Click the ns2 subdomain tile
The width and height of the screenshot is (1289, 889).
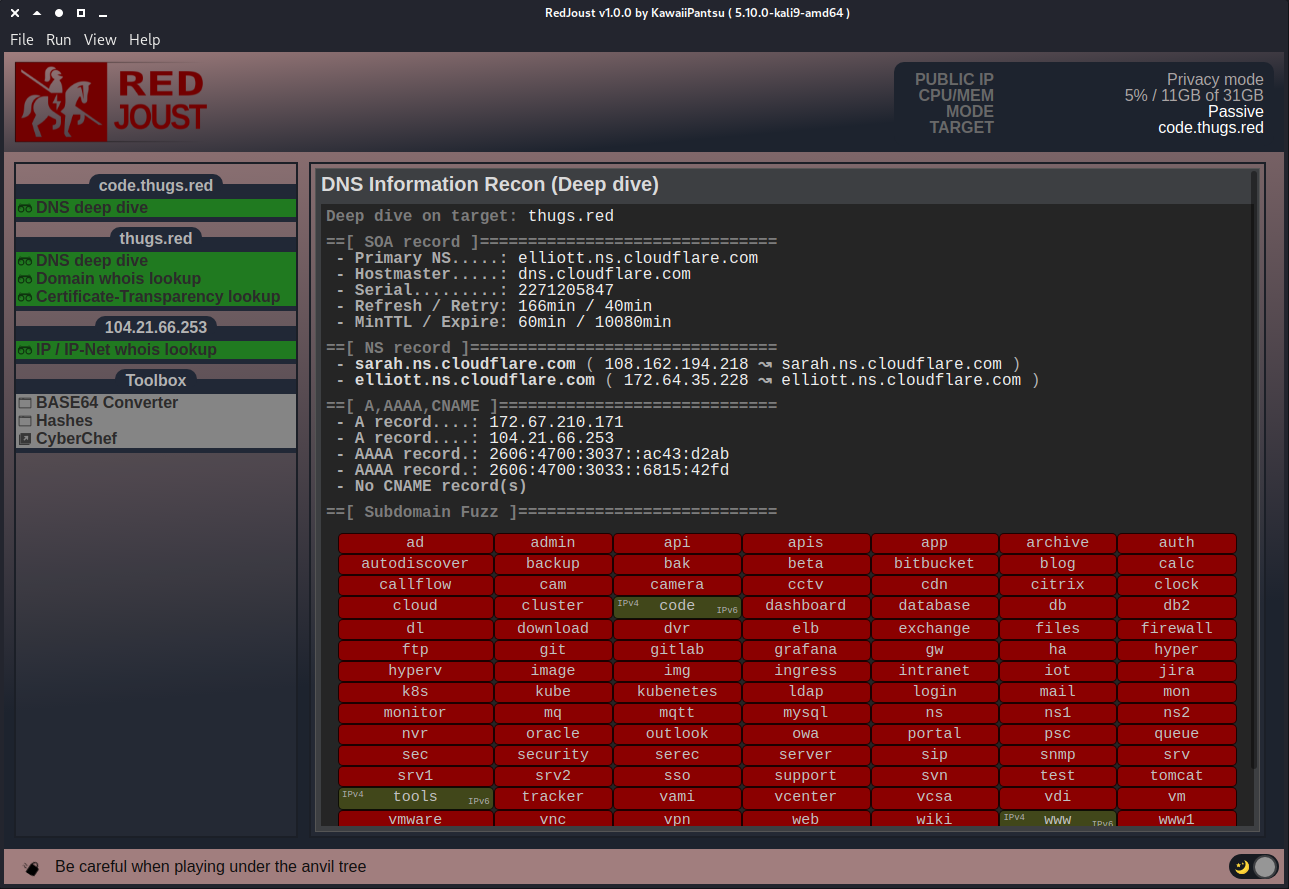click(1177, 713)
